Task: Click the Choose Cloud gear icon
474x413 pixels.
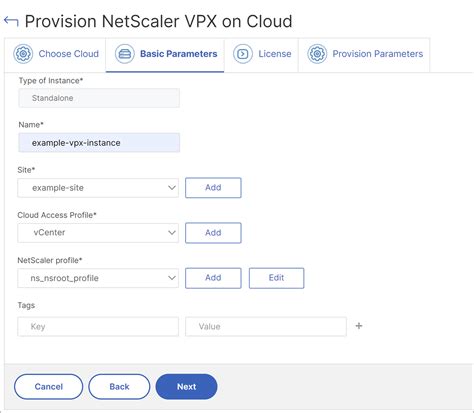Action: (23, 54)
